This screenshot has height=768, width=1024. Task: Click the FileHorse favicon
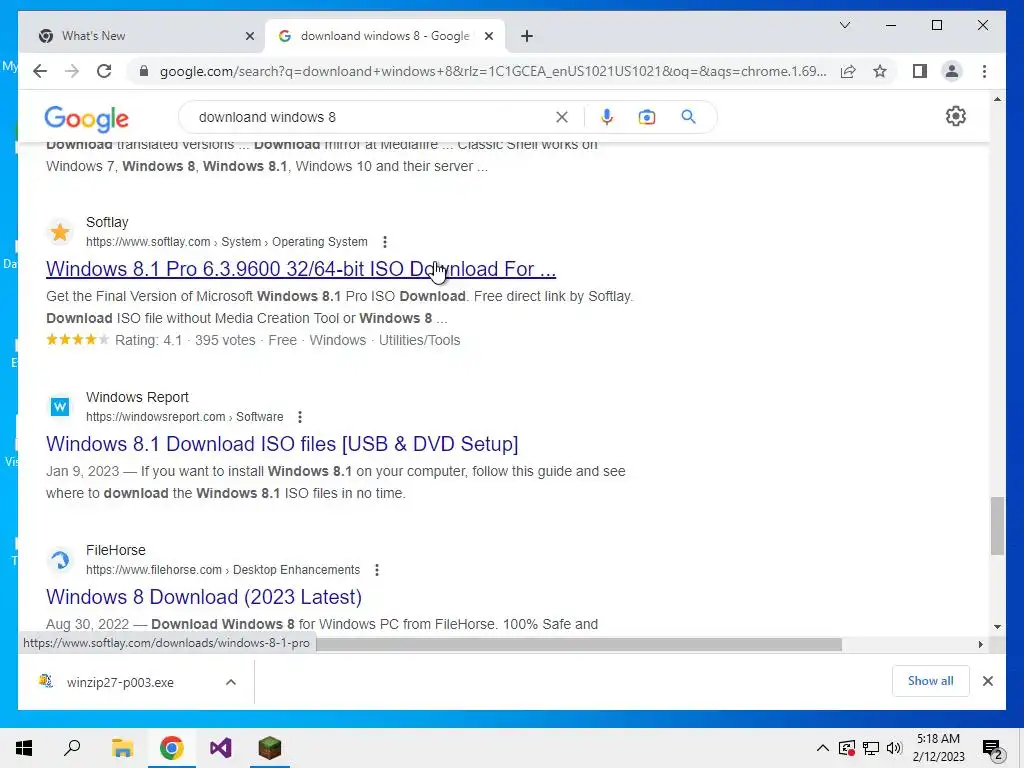coord(60,560)
